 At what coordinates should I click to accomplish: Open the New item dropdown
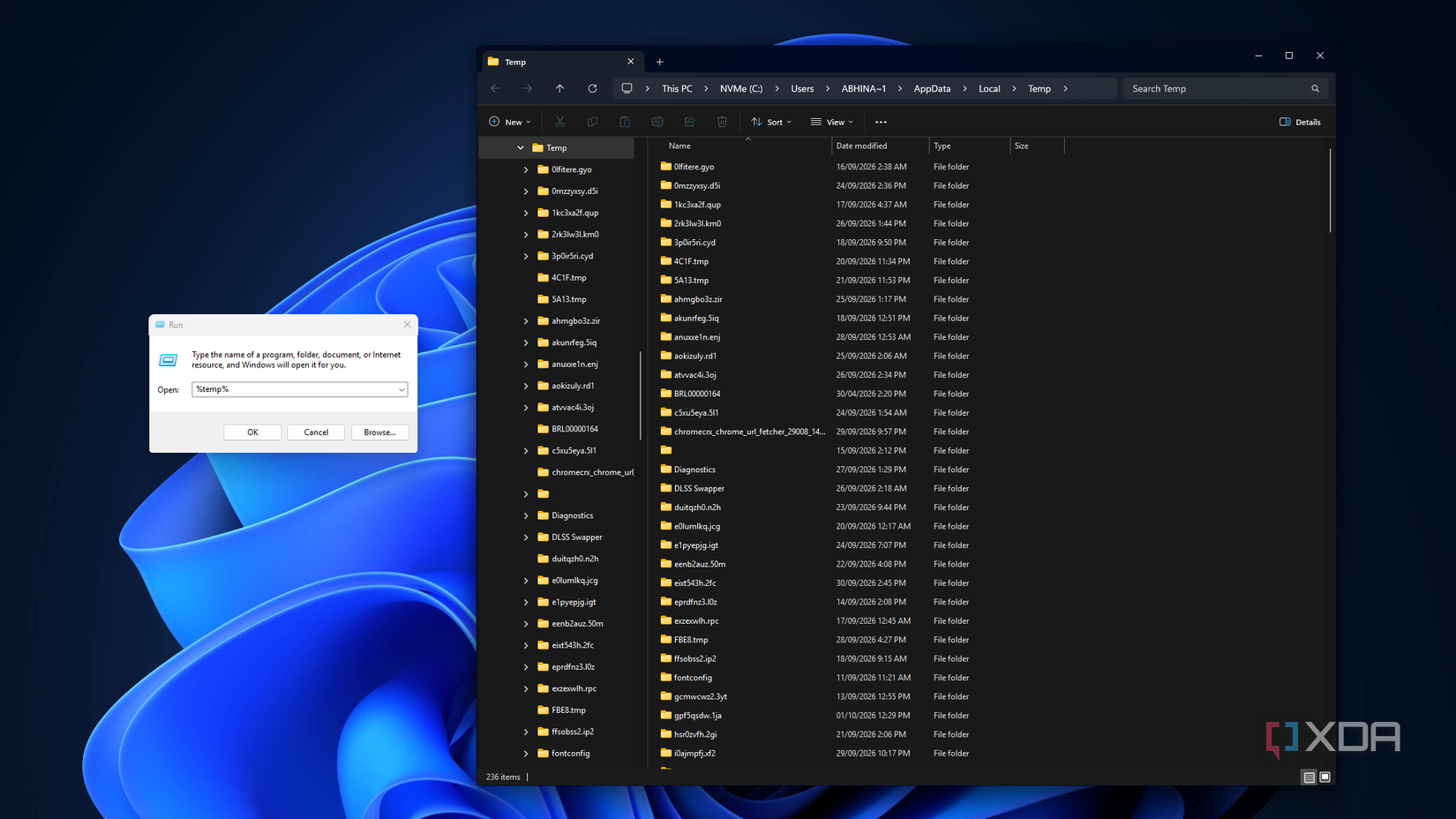[x=510, y=122]
